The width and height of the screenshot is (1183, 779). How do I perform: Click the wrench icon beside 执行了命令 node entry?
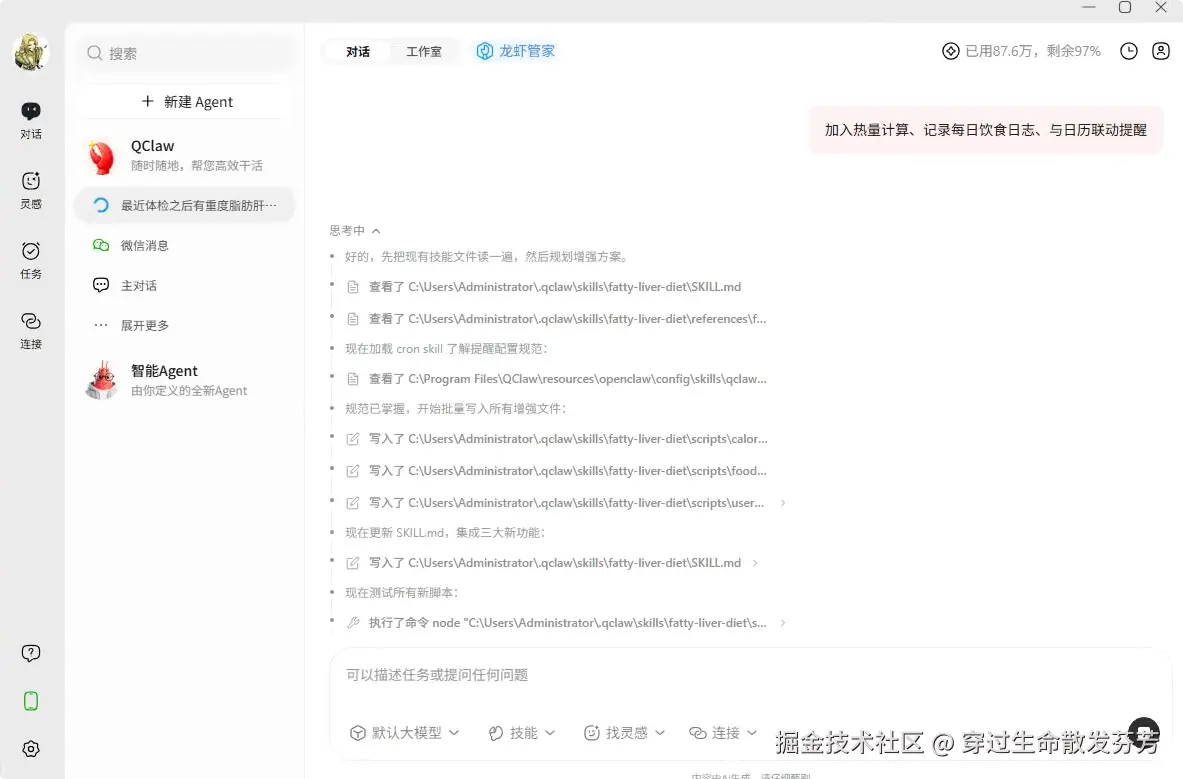(352, 623)
